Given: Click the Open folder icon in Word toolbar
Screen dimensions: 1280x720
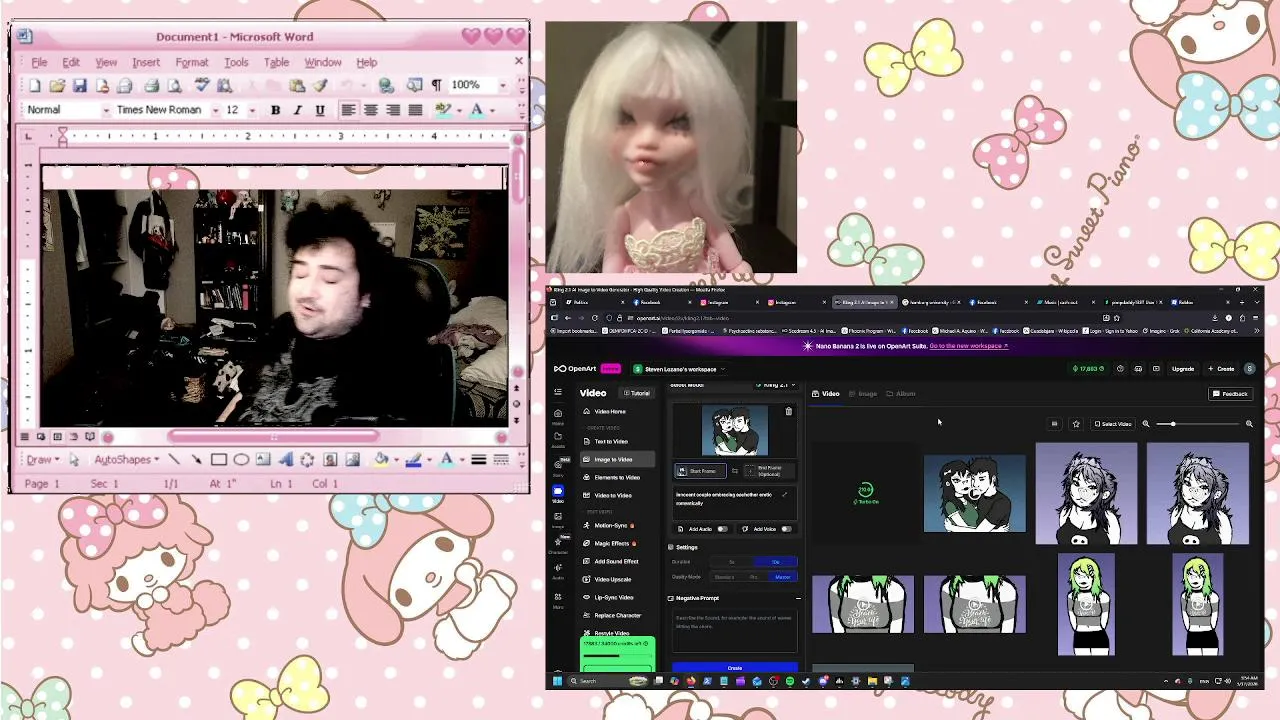Looking at the screenshot, I should tap(58, 86).
